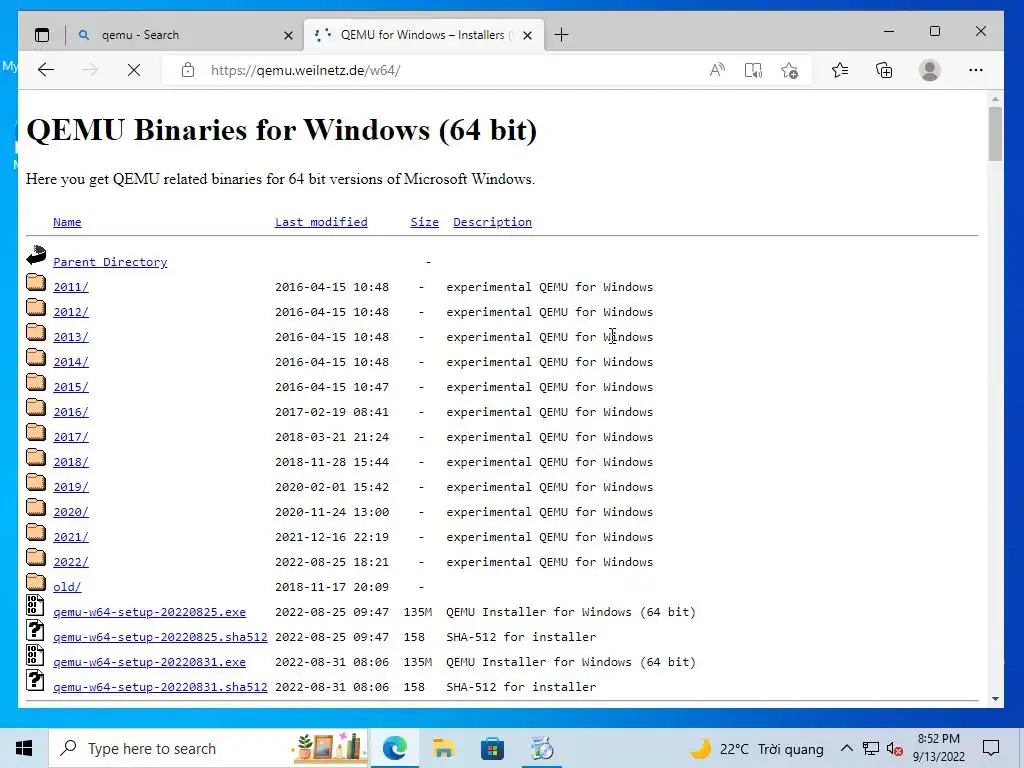Image resolution: width=1024 pixels, height=768 pixels.
Task: Open the 2019/ folder link
Action: click(x=71, y=487)
